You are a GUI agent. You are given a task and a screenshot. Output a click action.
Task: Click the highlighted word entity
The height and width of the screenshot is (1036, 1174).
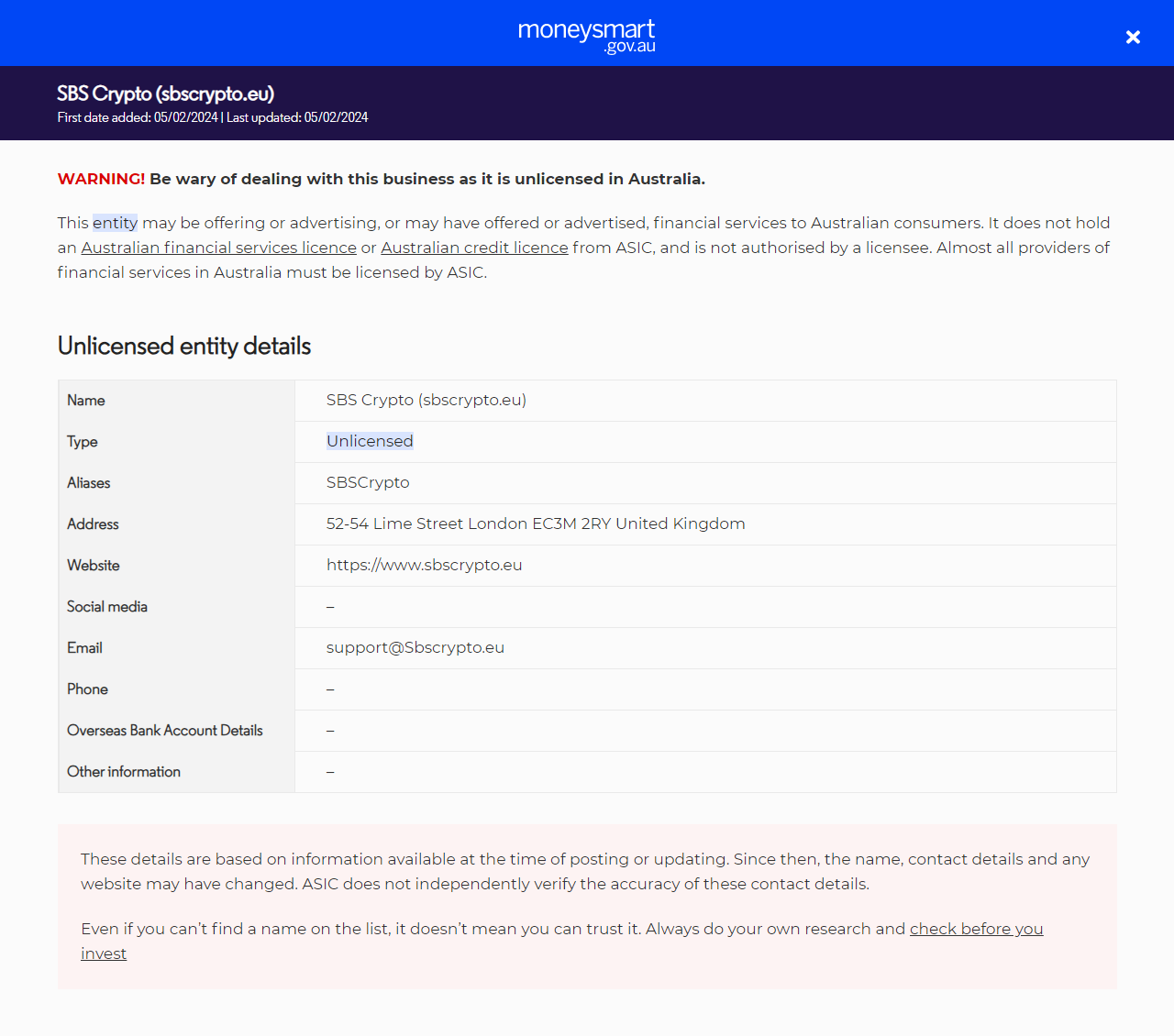pyautogui.click(x=115, y=223)
